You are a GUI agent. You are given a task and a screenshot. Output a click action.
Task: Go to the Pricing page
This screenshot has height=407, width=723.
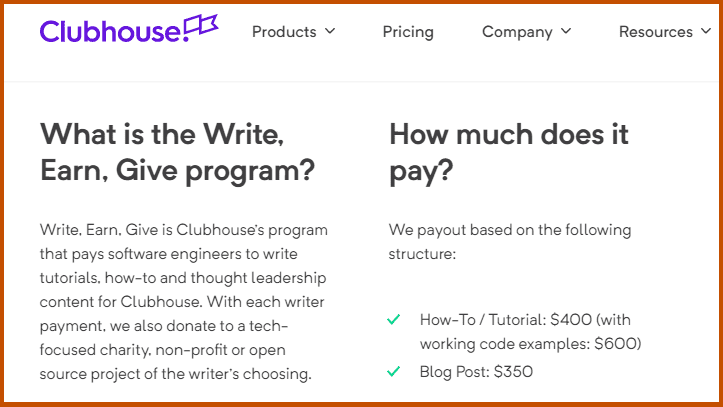[x=408, y=32]
